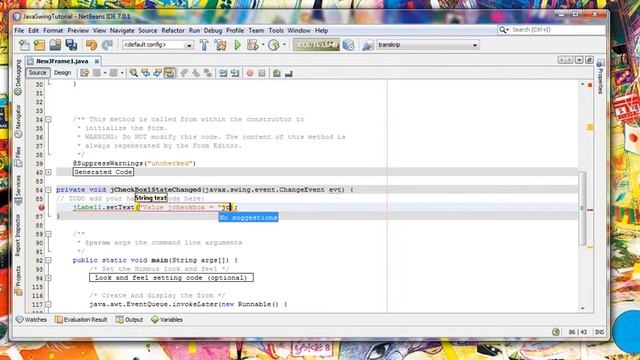Expand the Look and feel fold at line 94
640x360 pixels.
coord(48,278)
